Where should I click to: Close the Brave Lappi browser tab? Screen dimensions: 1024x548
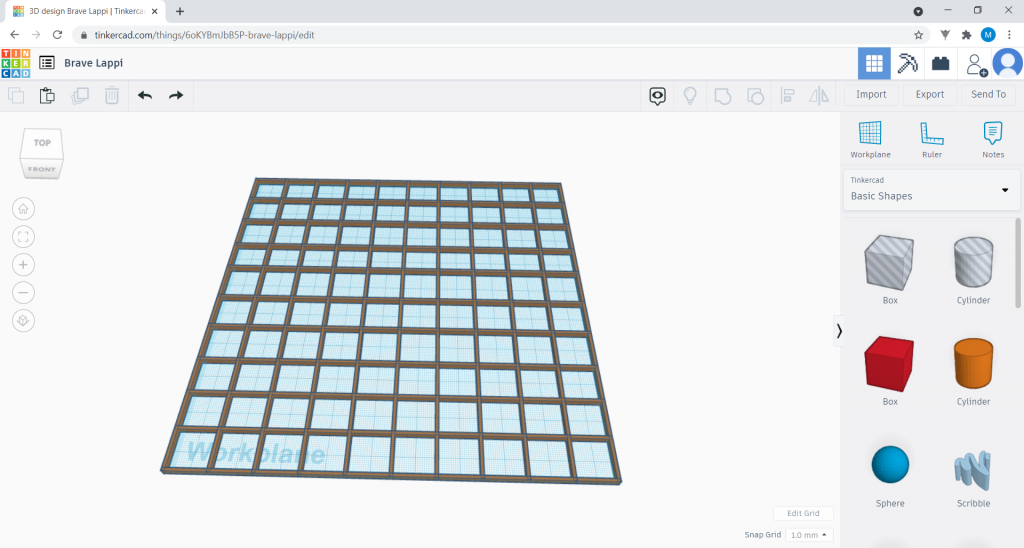(x=155, y=11)
